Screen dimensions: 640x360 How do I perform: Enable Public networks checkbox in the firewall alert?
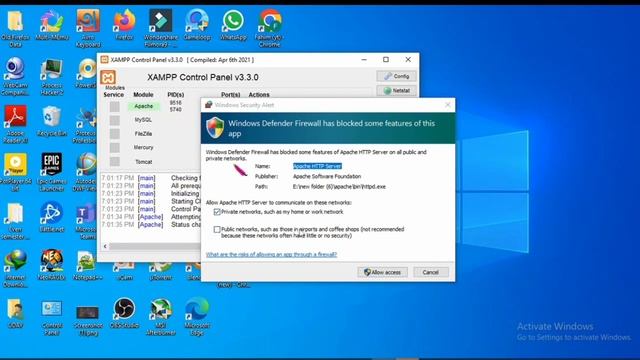tap(217, 229)
